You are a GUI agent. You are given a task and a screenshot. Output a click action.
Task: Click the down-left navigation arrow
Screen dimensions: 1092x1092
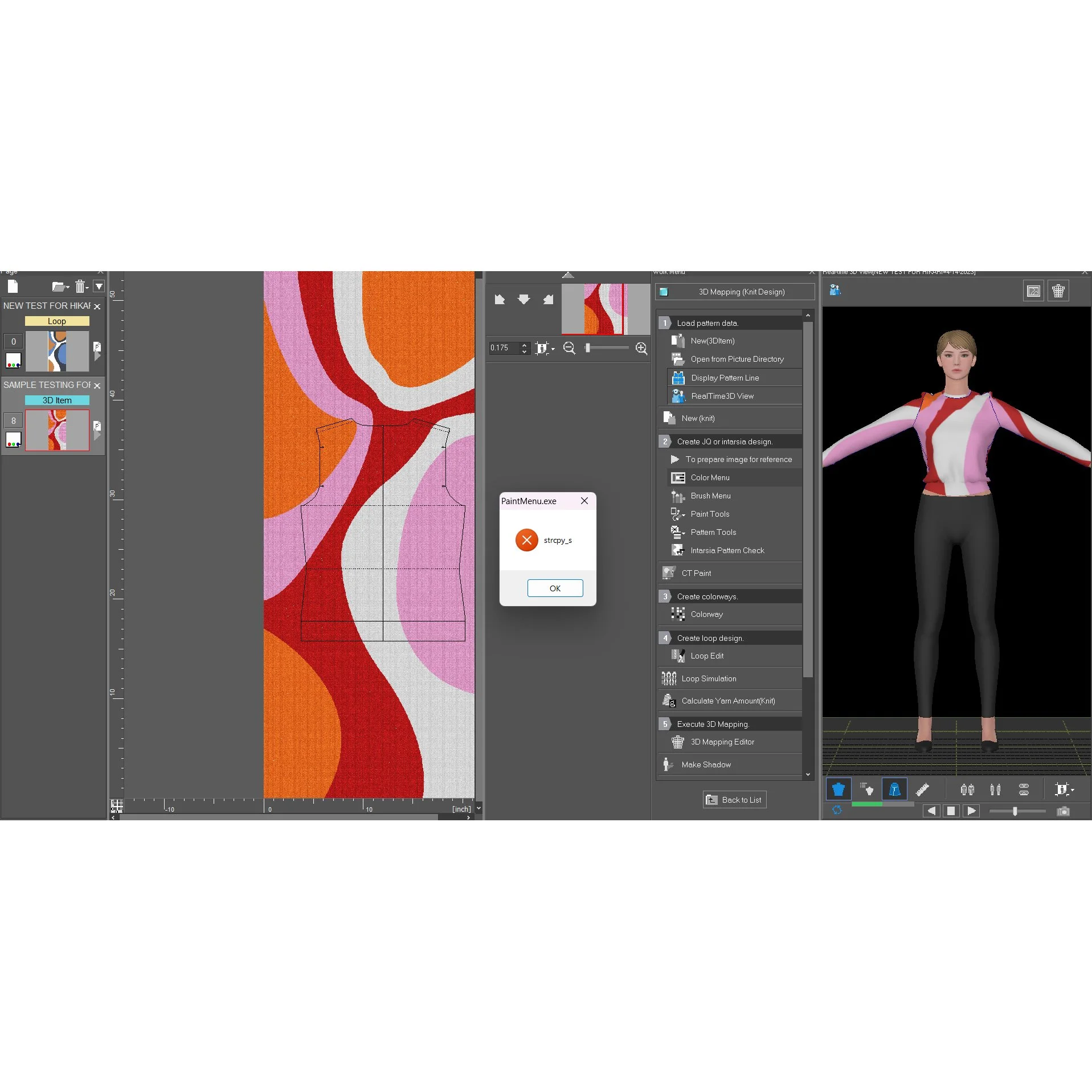tap(500, 300)
